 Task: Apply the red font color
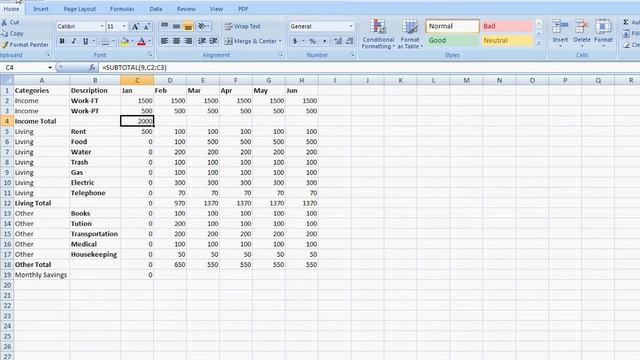tap(141, 41)
